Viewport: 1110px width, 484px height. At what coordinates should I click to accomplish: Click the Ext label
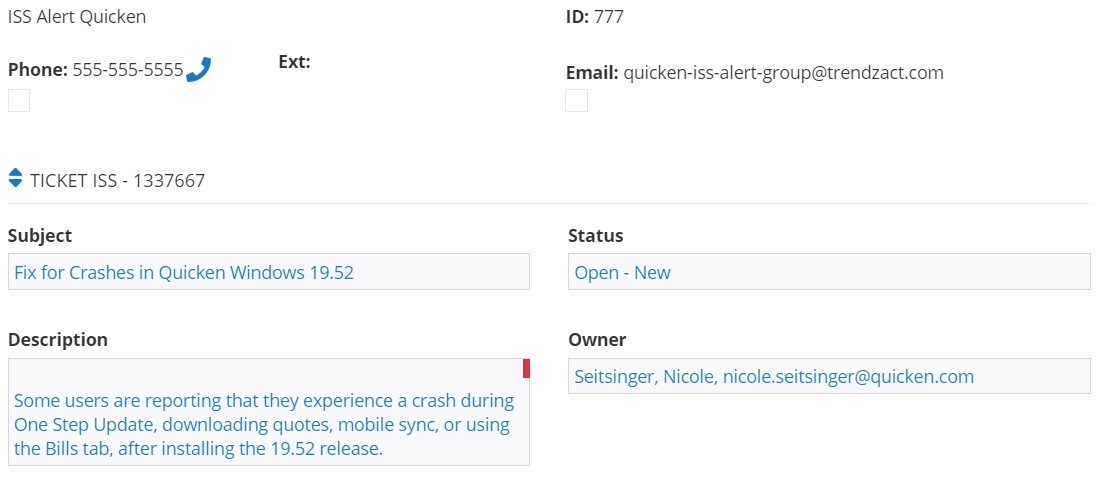(294, 62)
